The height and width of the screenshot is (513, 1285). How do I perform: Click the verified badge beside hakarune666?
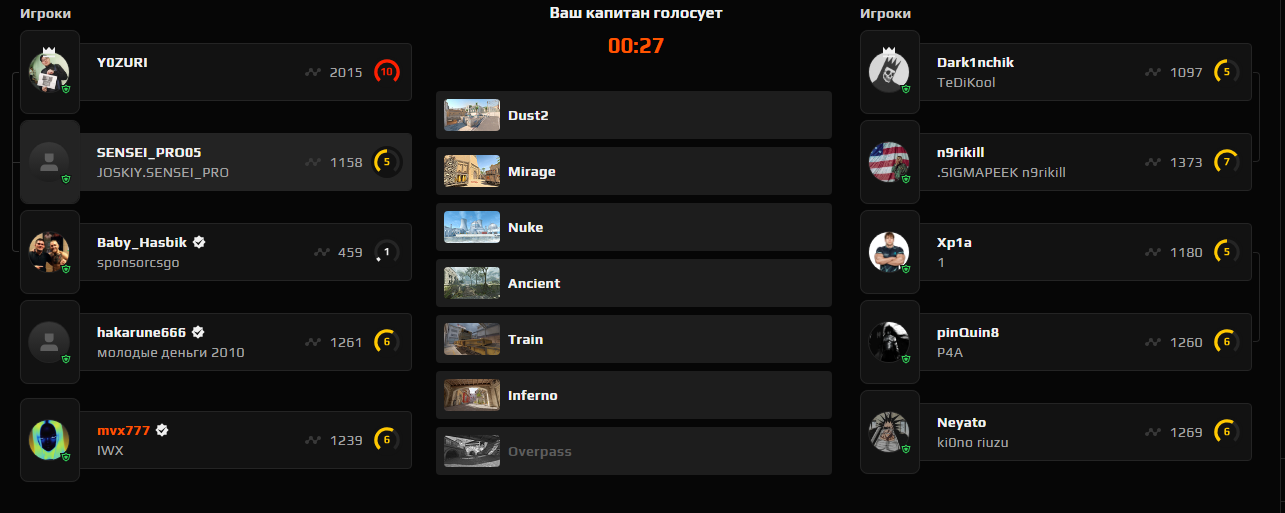point(198,332)
